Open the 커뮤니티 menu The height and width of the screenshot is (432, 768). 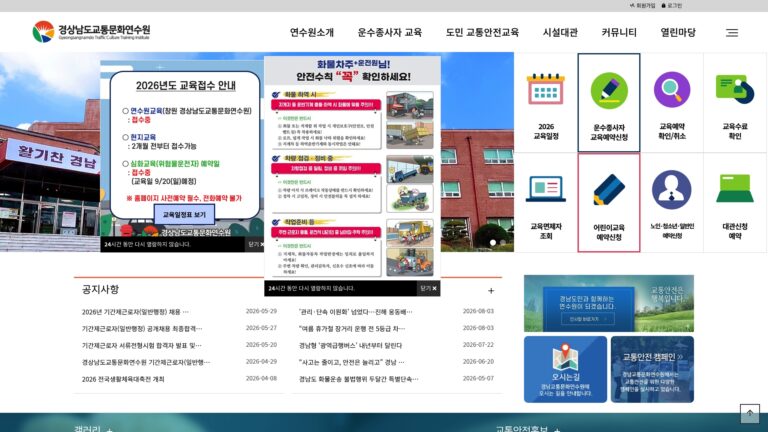(619, 33)
